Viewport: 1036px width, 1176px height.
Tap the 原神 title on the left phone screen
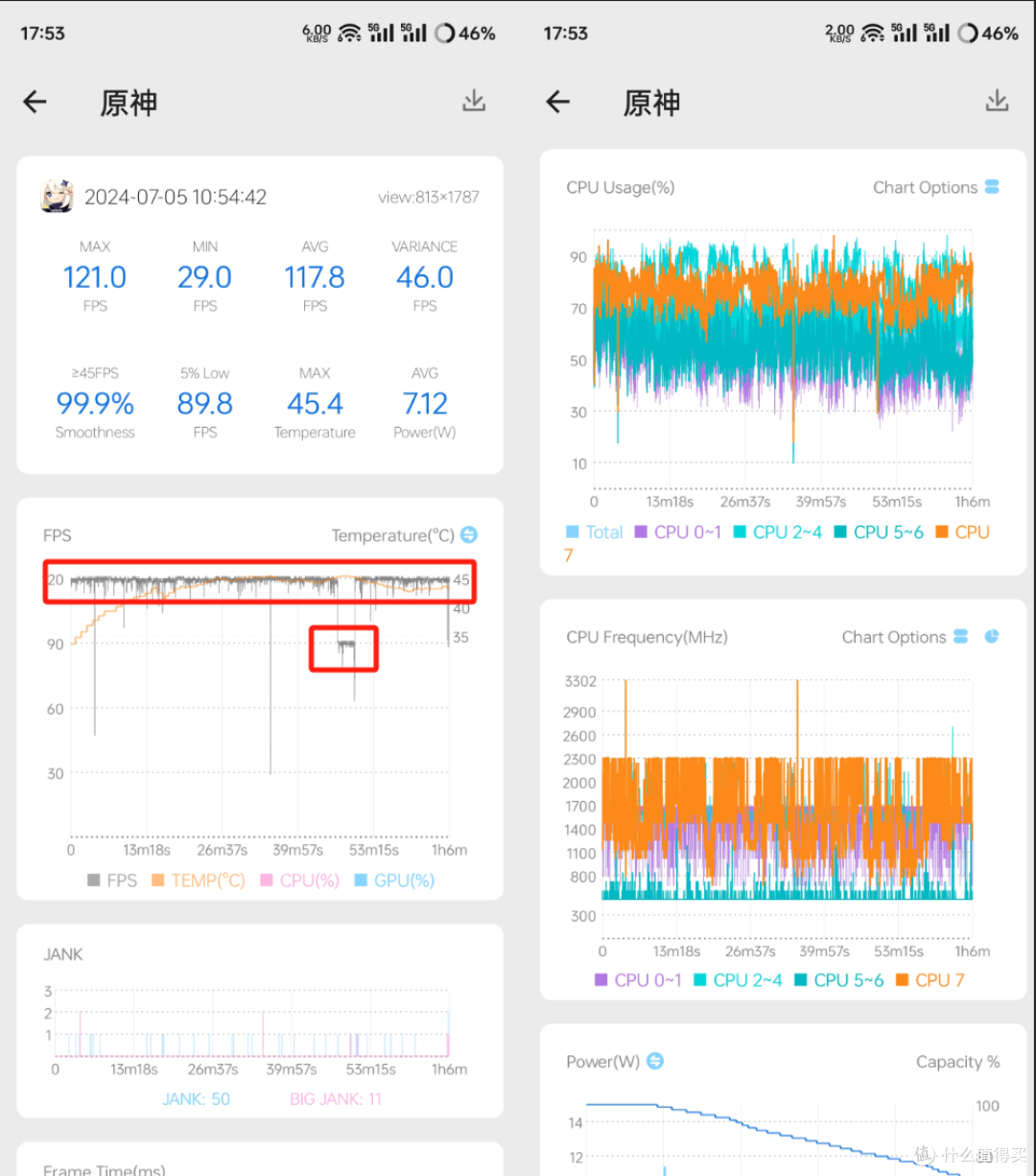pos(129,103)
